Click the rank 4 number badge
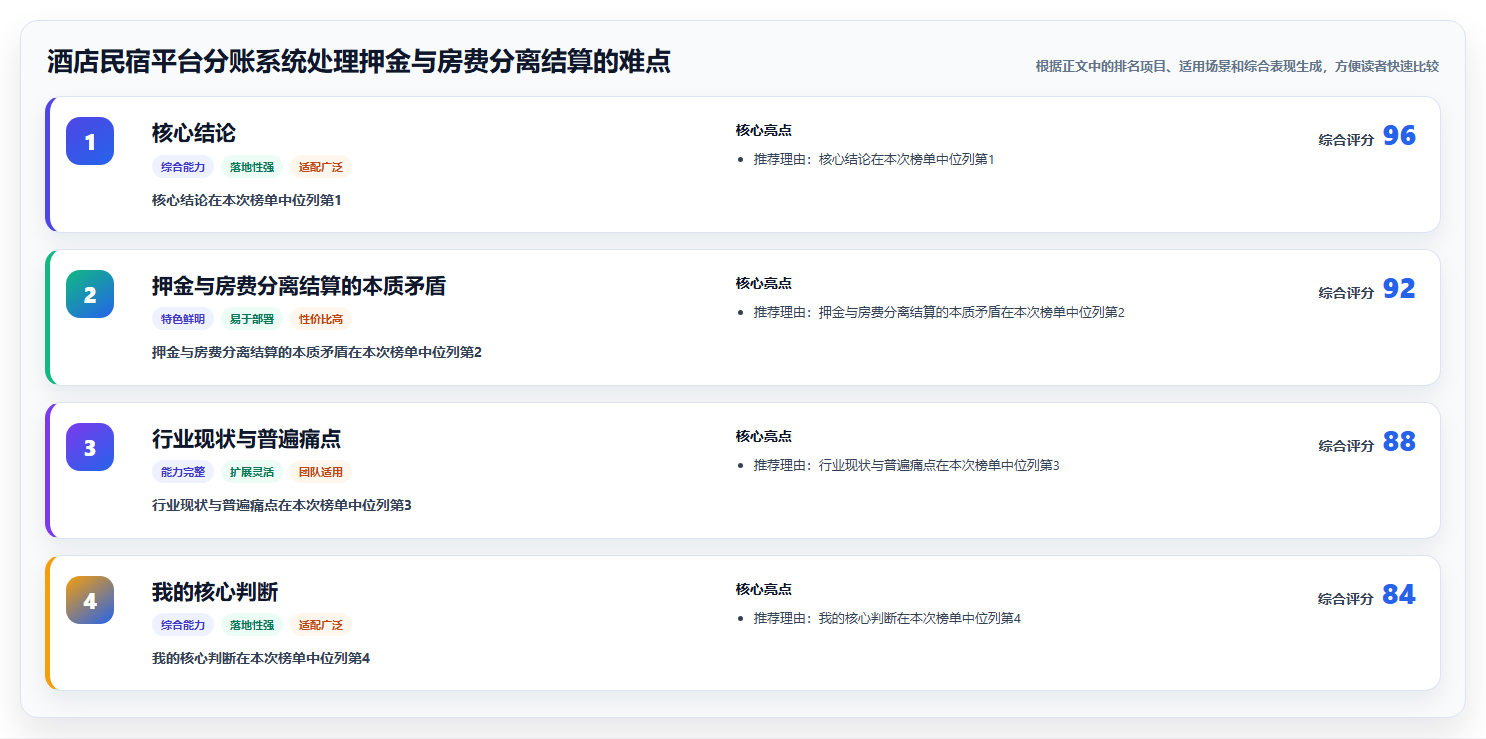The image size is (1486, 739). pyautogui.click(x=90, y=600)
